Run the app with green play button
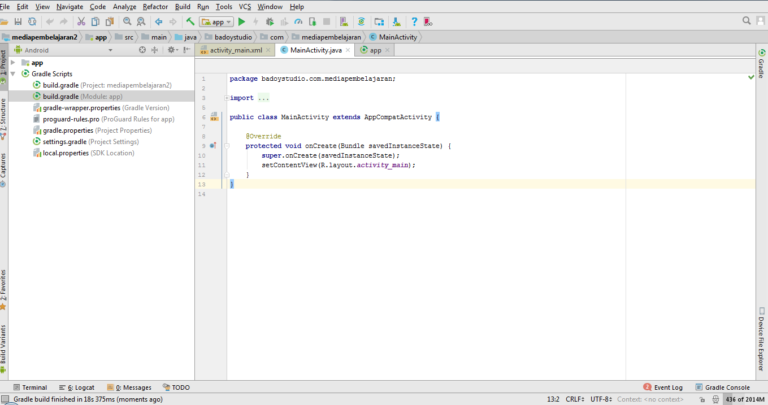 [241, 21]
